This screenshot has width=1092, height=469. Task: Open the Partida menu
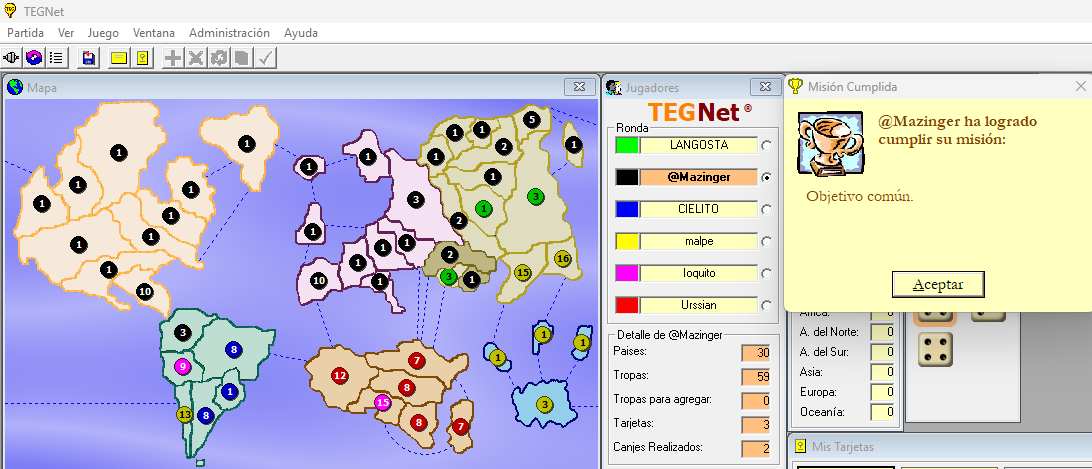(x=25, y=33)
